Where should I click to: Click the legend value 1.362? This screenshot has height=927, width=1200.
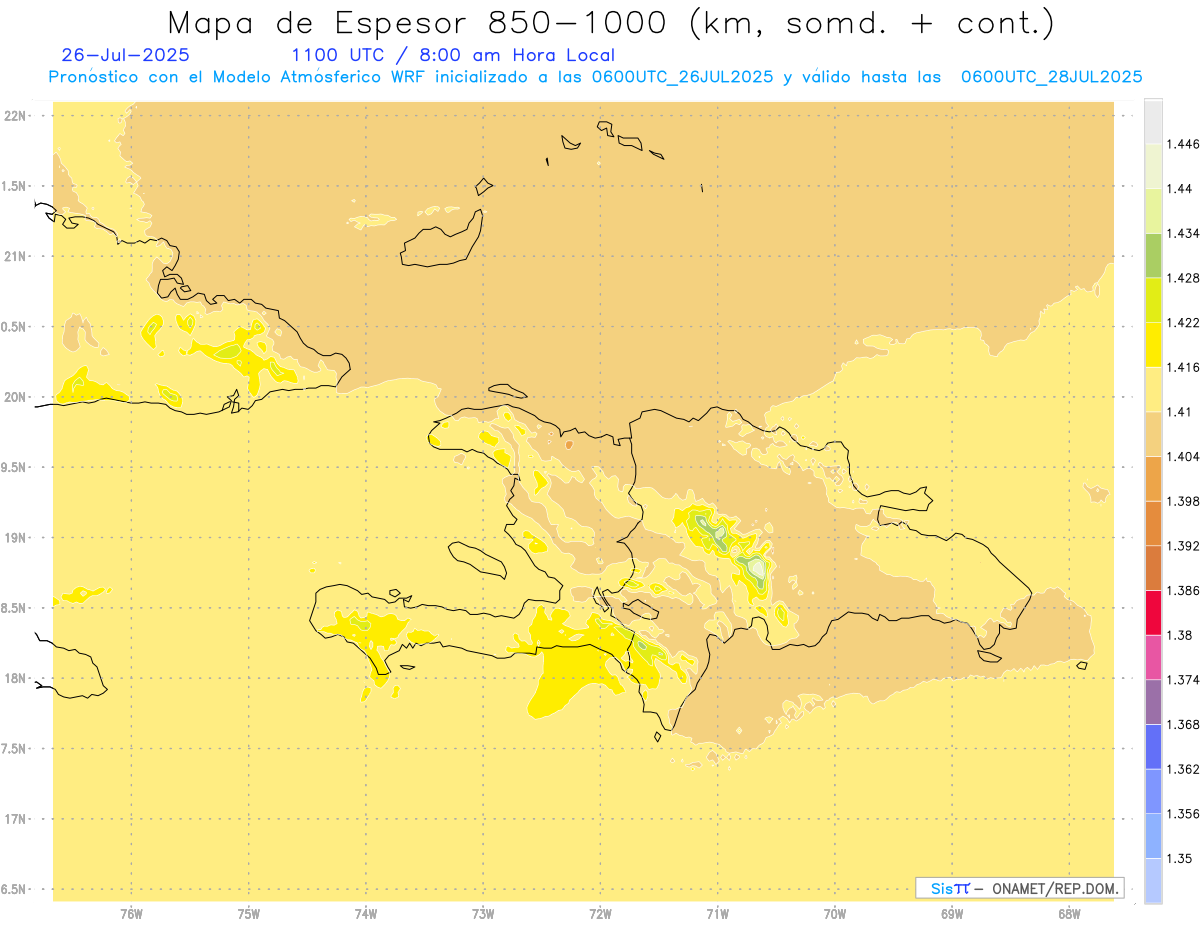pos(1185,769)
